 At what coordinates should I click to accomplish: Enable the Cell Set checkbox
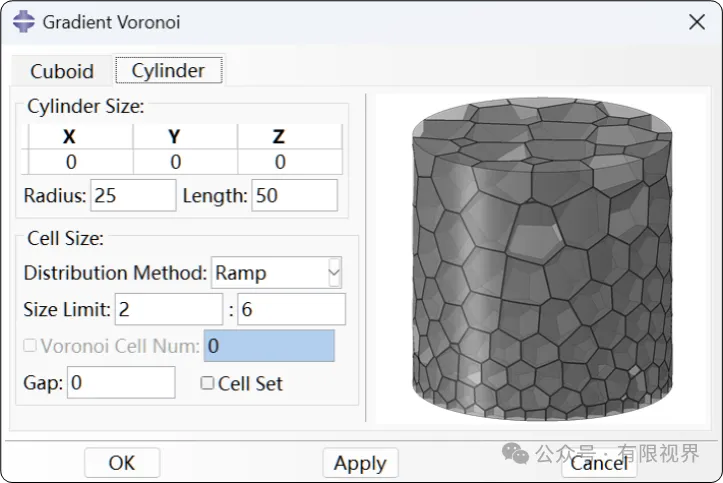click(207, 383)
